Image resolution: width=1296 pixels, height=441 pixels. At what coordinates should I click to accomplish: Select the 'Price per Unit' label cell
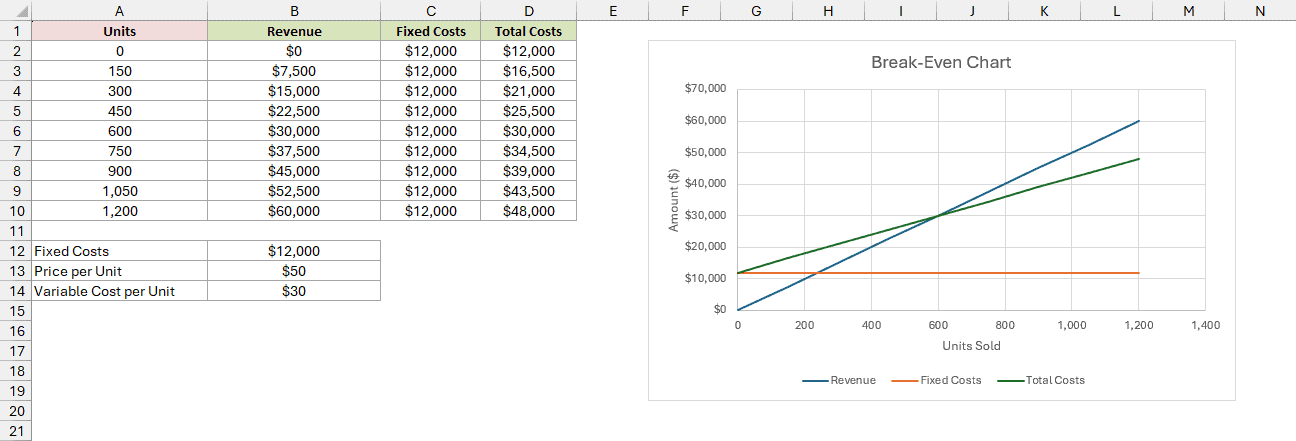coord(120,271)
